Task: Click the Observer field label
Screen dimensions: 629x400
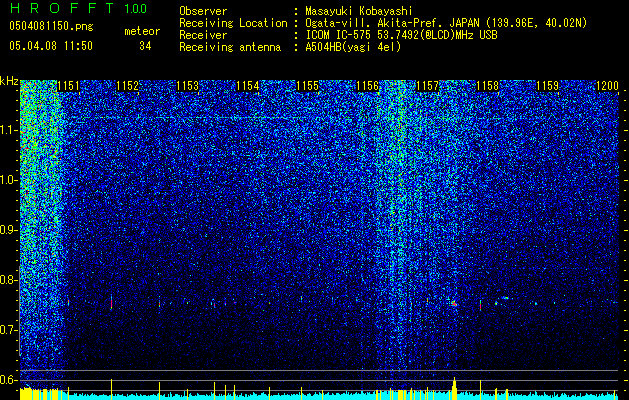Action: coord(203,11)
